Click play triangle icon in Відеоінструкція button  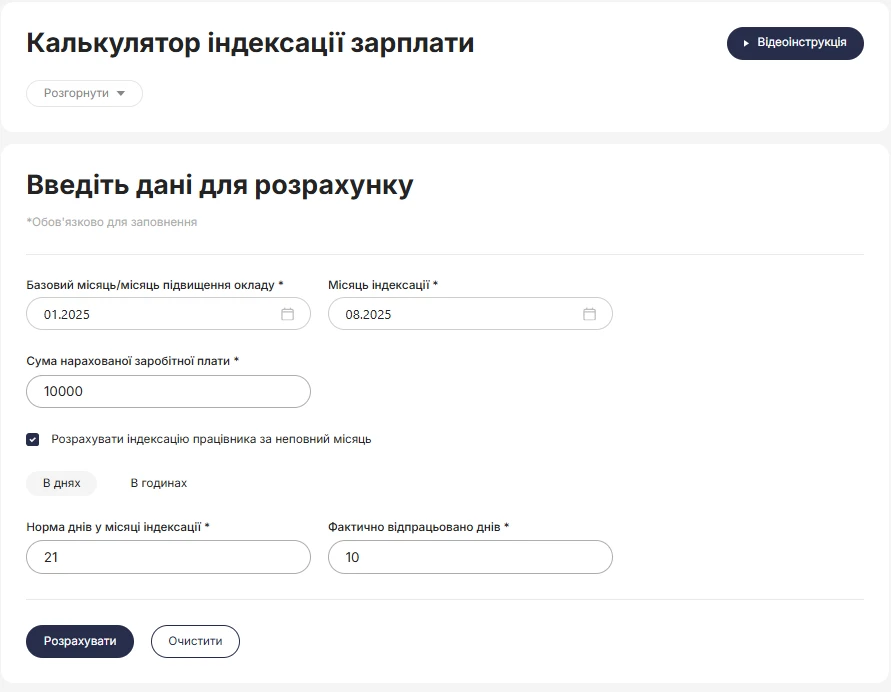click(x=746, y=43)
